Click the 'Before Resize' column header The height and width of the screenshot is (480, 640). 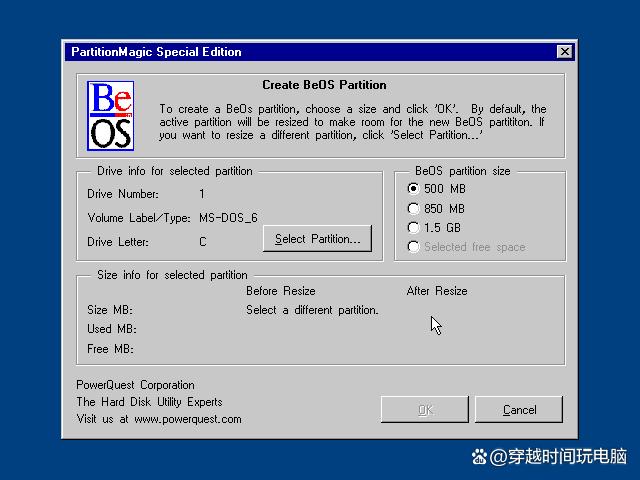(x=281, y=291)
